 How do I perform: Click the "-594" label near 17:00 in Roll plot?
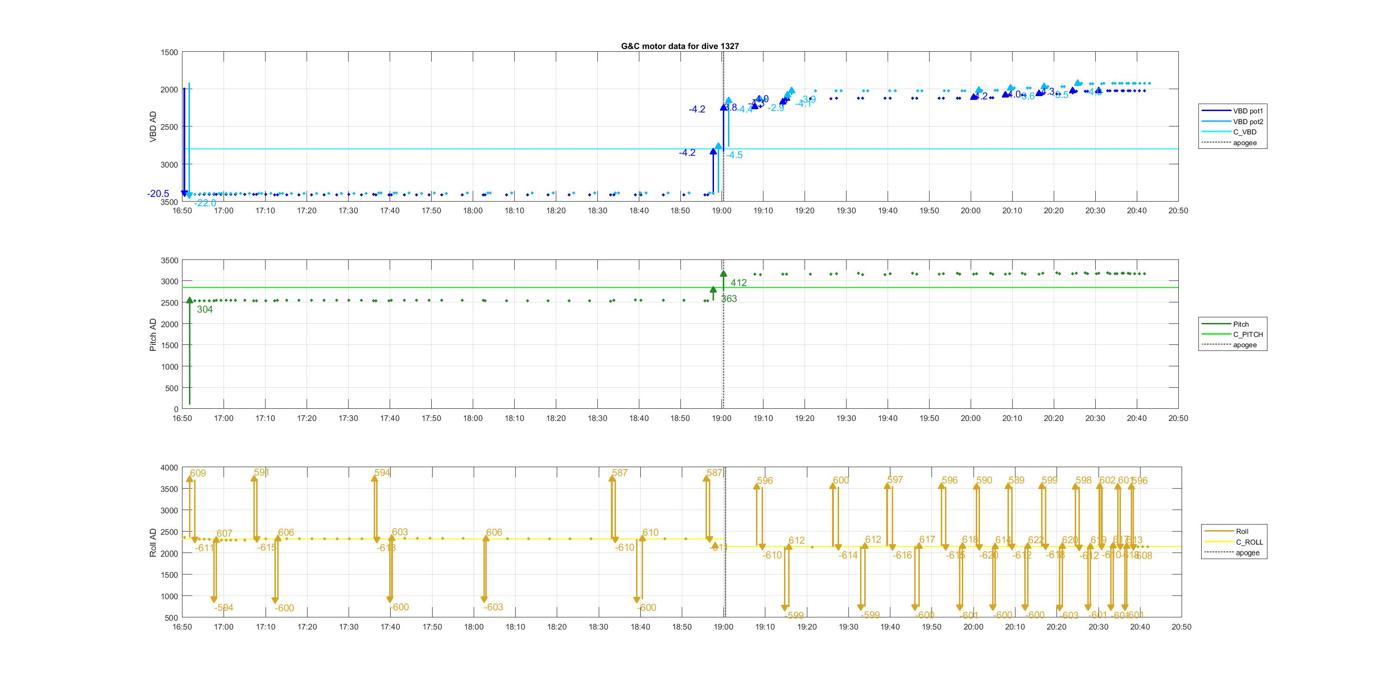[x=224, y=608]
